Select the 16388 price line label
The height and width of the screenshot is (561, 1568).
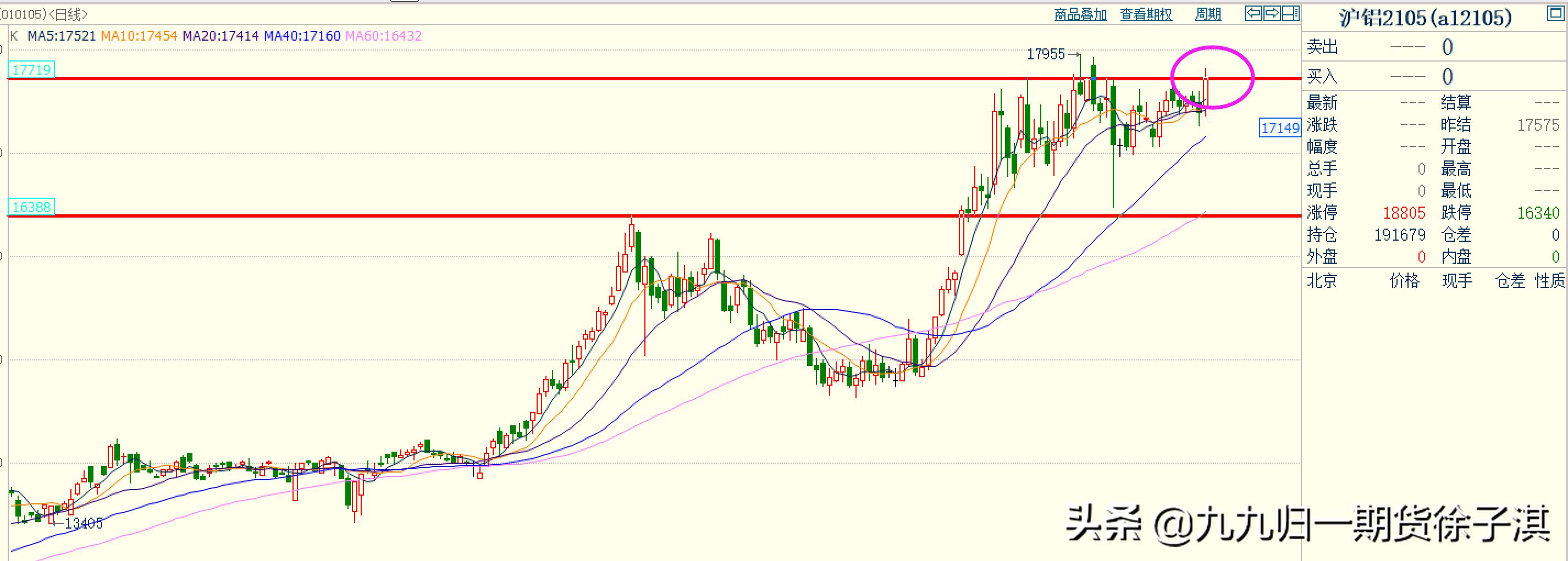(x=31, y=208)
